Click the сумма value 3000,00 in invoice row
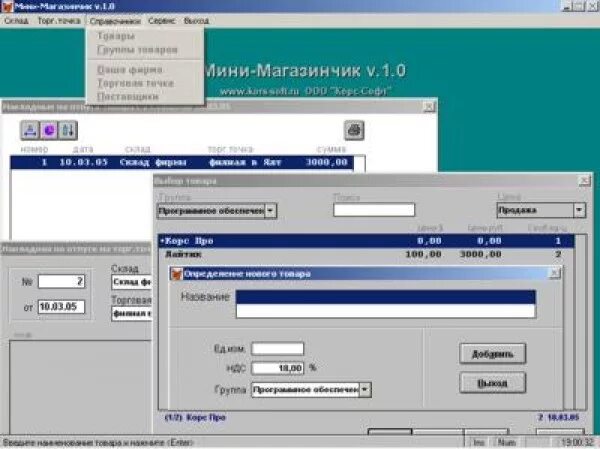This screenshot has width=600, height=449. tap(326, 162)
